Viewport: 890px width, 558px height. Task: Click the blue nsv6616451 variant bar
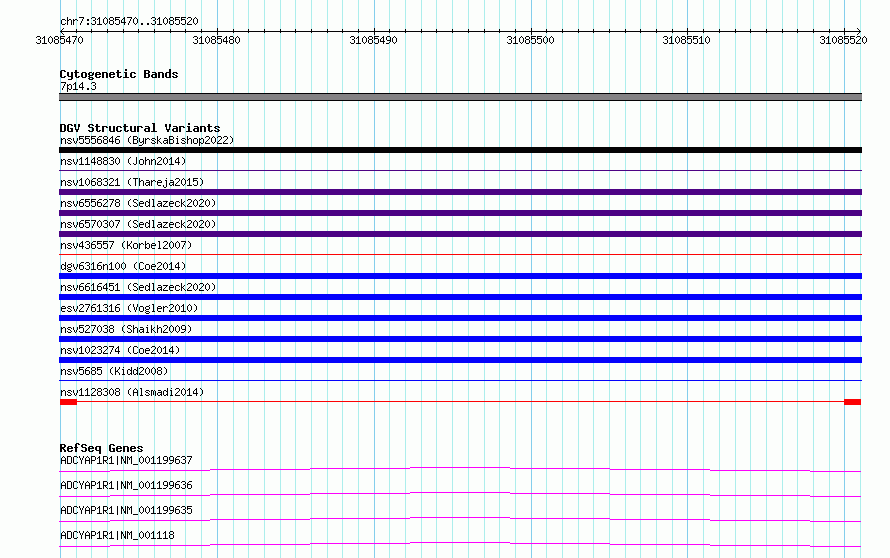click(460, 297)
